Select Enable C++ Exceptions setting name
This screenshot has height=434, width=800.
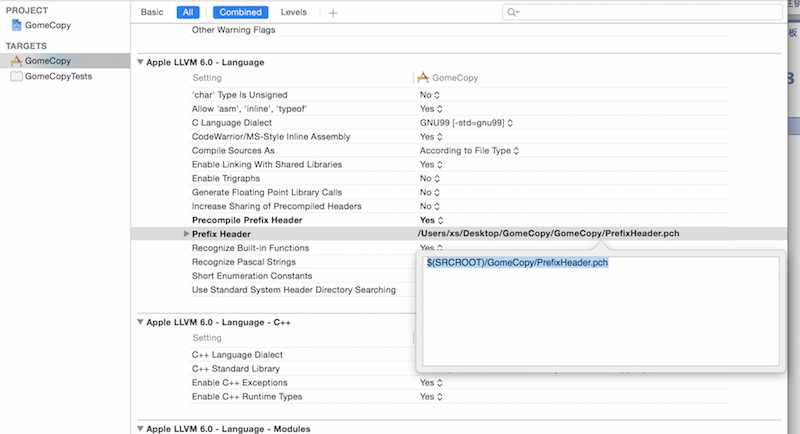(240, 382)
